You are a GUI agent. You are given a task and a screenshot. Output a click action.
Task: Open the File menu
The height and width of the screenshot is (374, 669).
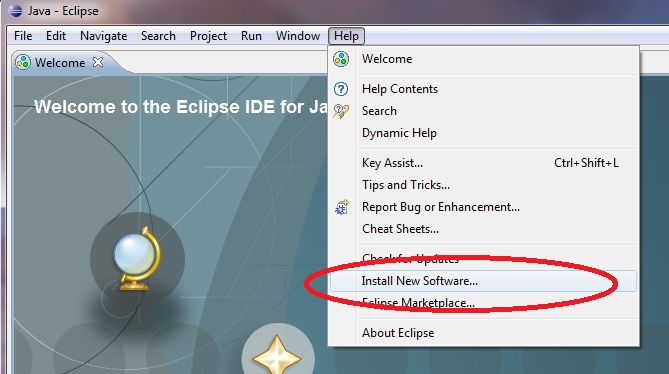coord(23,36)
